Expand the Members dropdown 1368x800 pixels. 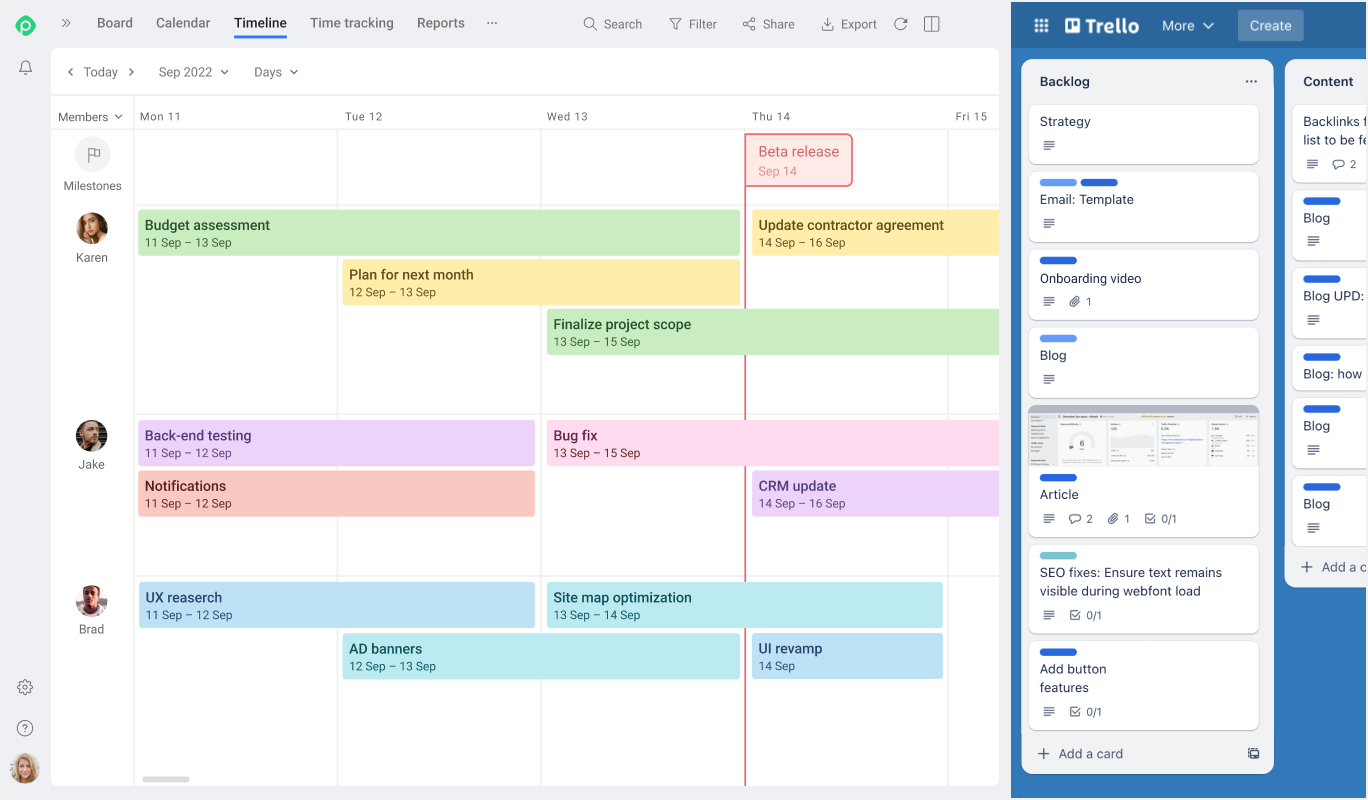click(x=90, y=116)
